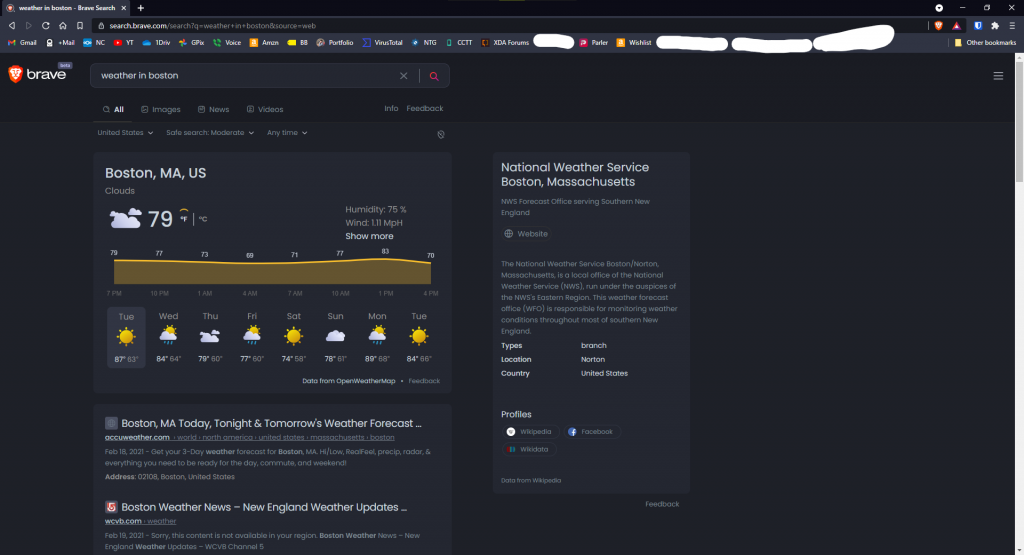Open the Brave Search hamburger menu

pyautogui.click(x=998, y=76)
